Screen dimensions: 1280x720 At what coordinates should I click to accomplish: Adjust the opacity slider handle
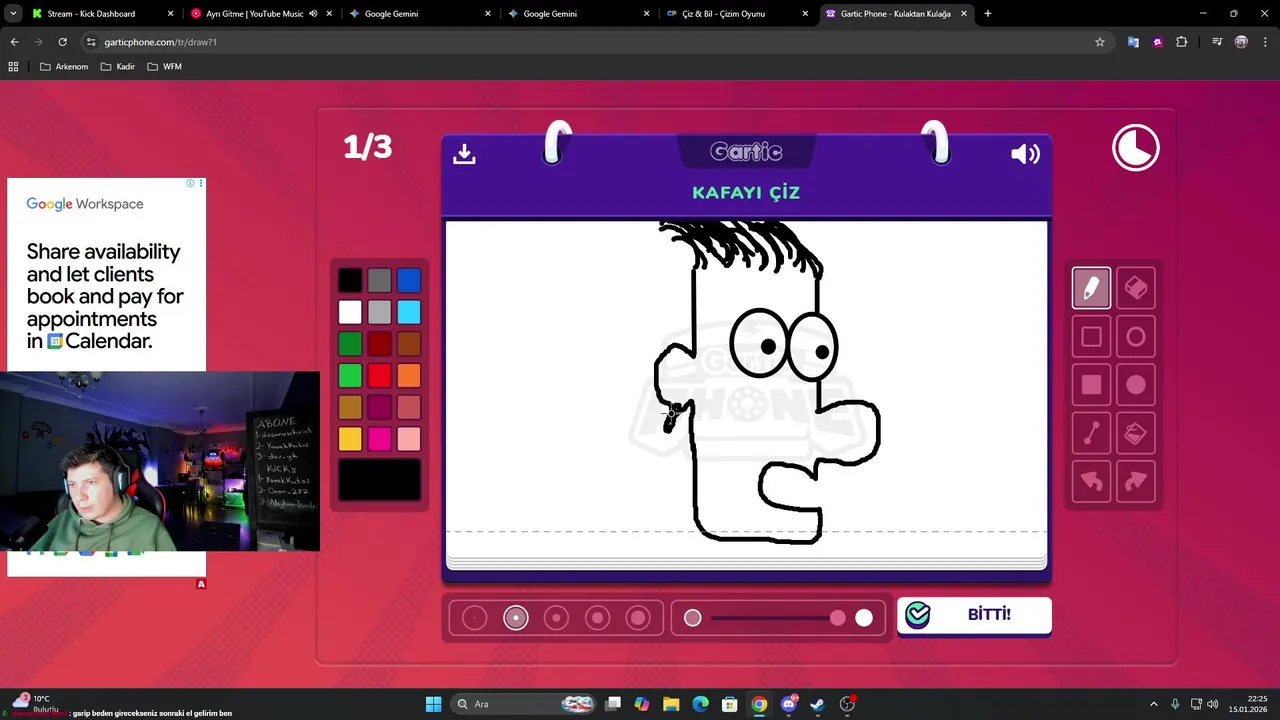point(838,618)
